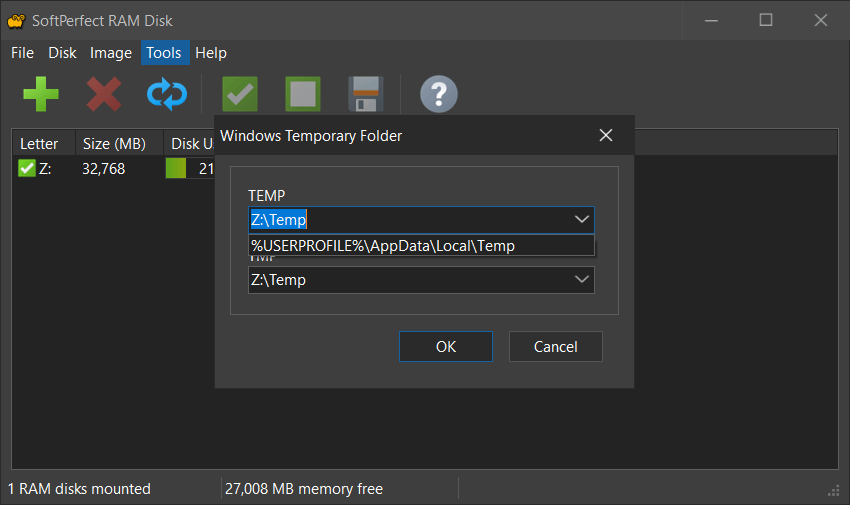The width and height of the screenshot is (850, 505).
Task: Click the Size (MB) column header
Action: click(119, 144)
